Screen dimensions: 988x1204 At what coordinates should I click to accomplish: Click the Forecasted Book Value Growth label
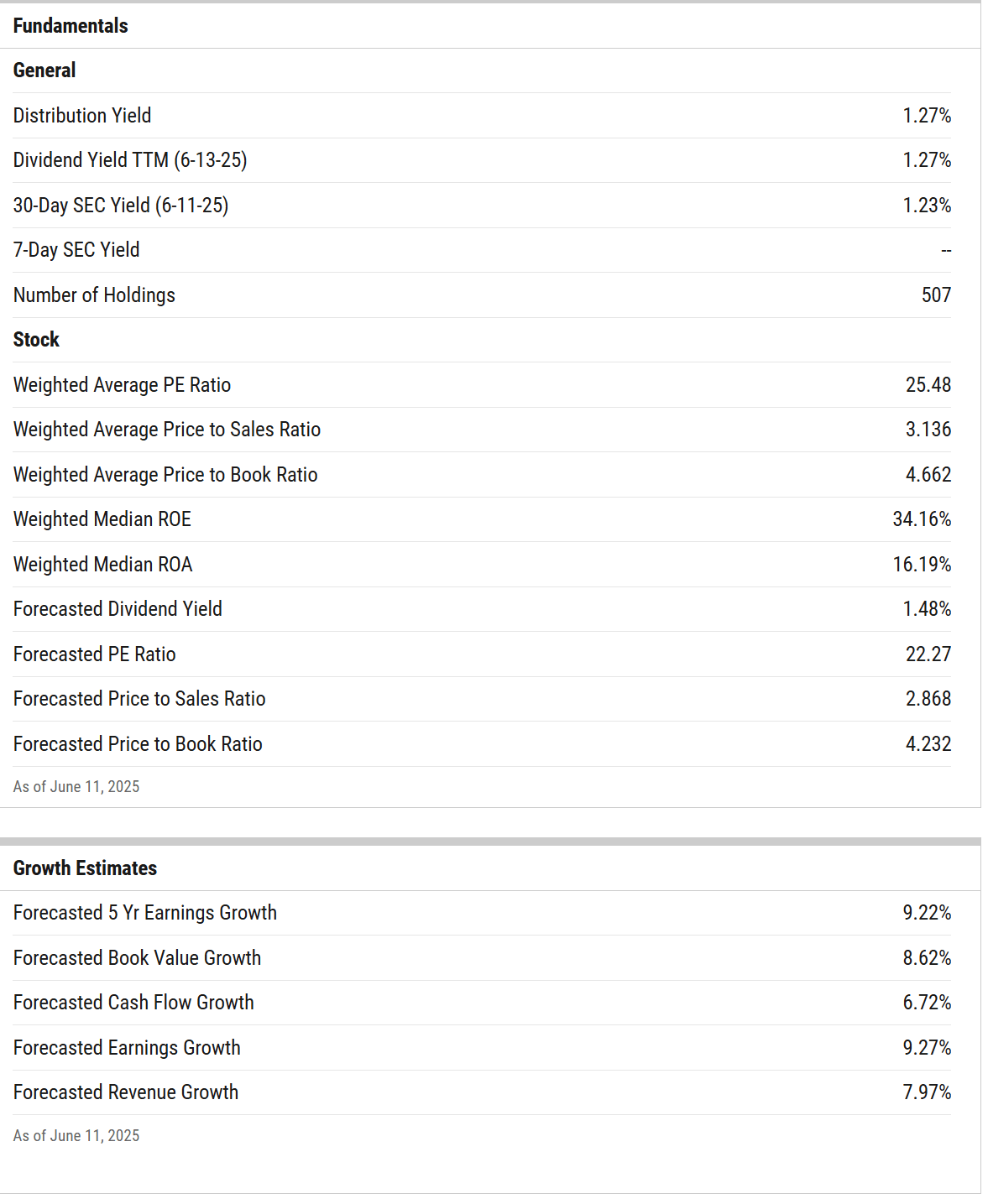(137, 958)
